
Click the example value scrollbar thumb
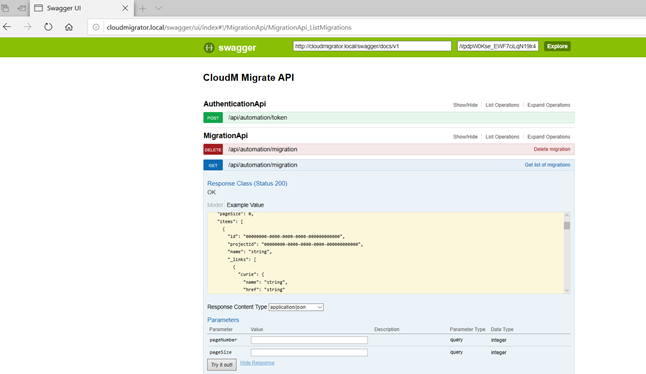pyautogui.click(x=567, y=225)
